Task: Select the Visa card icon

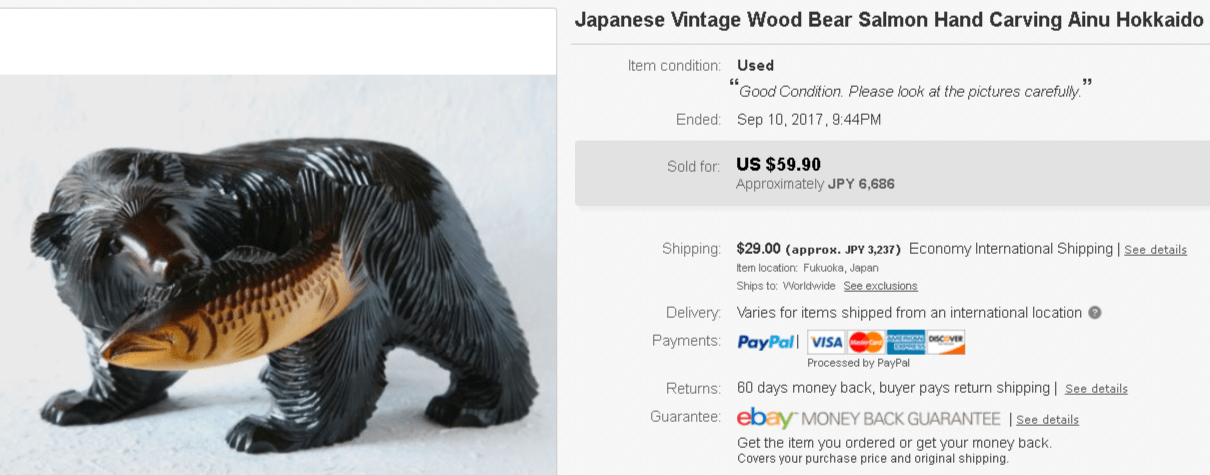Action: 826,342
